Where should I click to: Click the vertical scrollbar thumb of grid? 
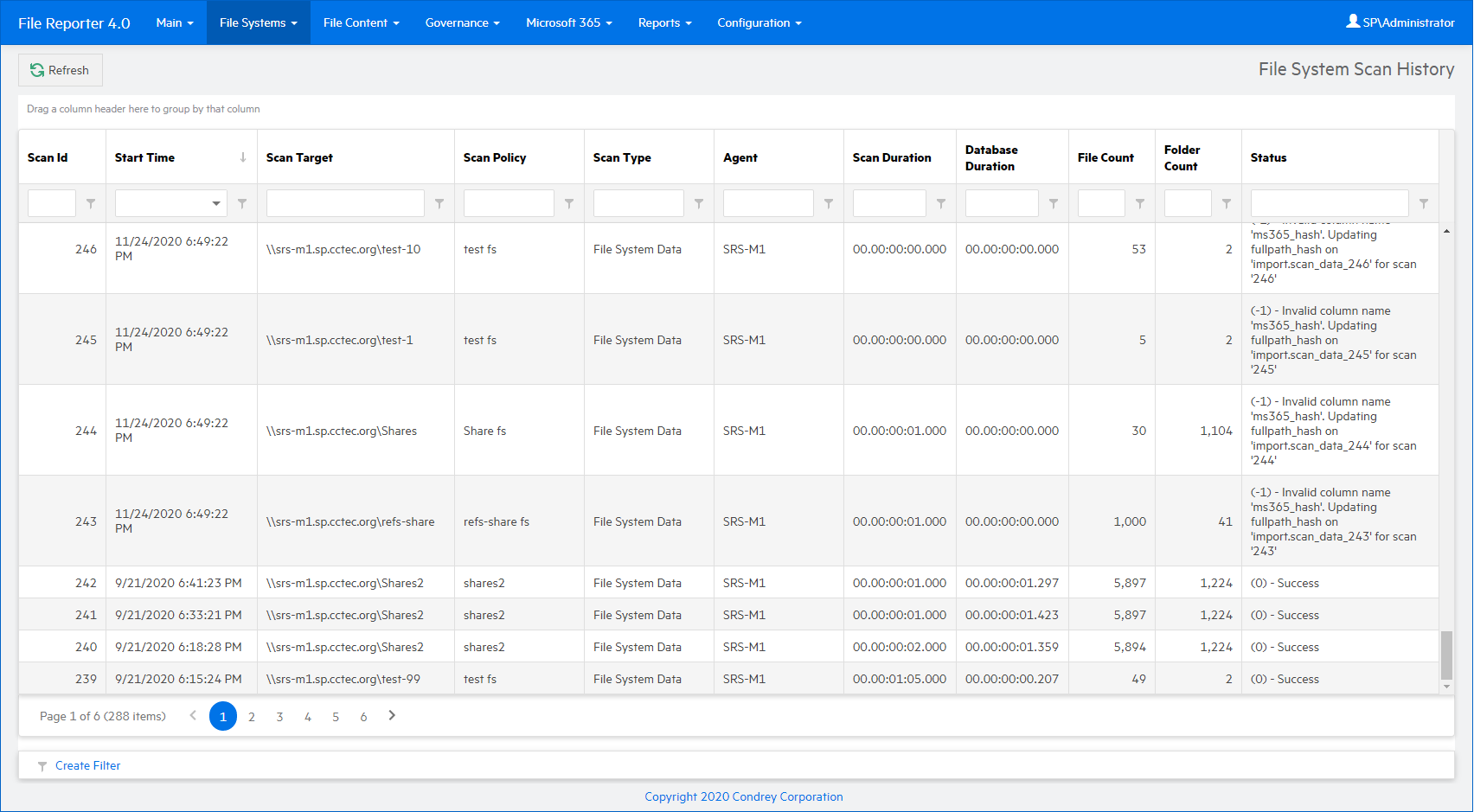click(x=1446, y=655)
